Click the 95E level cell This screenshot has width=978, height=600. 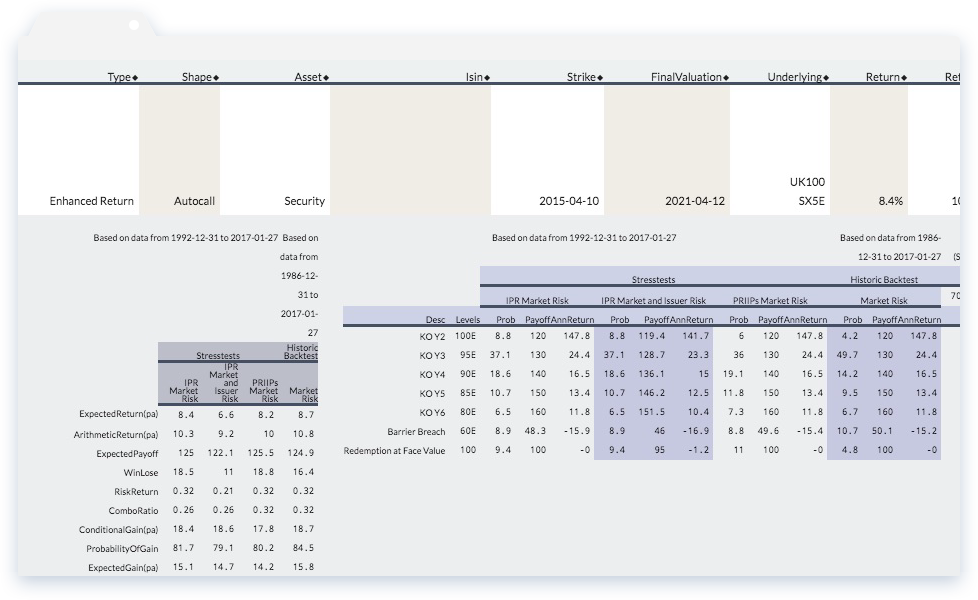point(468,355)
